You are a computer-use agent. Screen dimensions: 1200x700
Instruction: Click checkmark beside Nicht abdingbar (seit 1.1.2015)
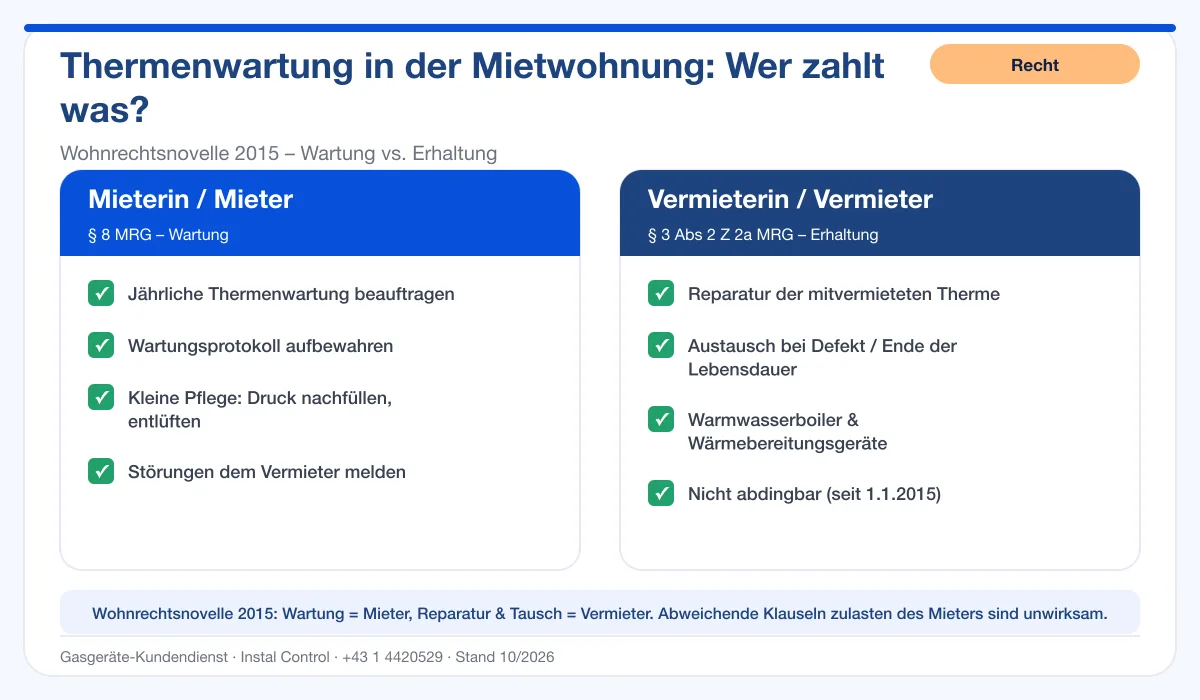point(661,493)
